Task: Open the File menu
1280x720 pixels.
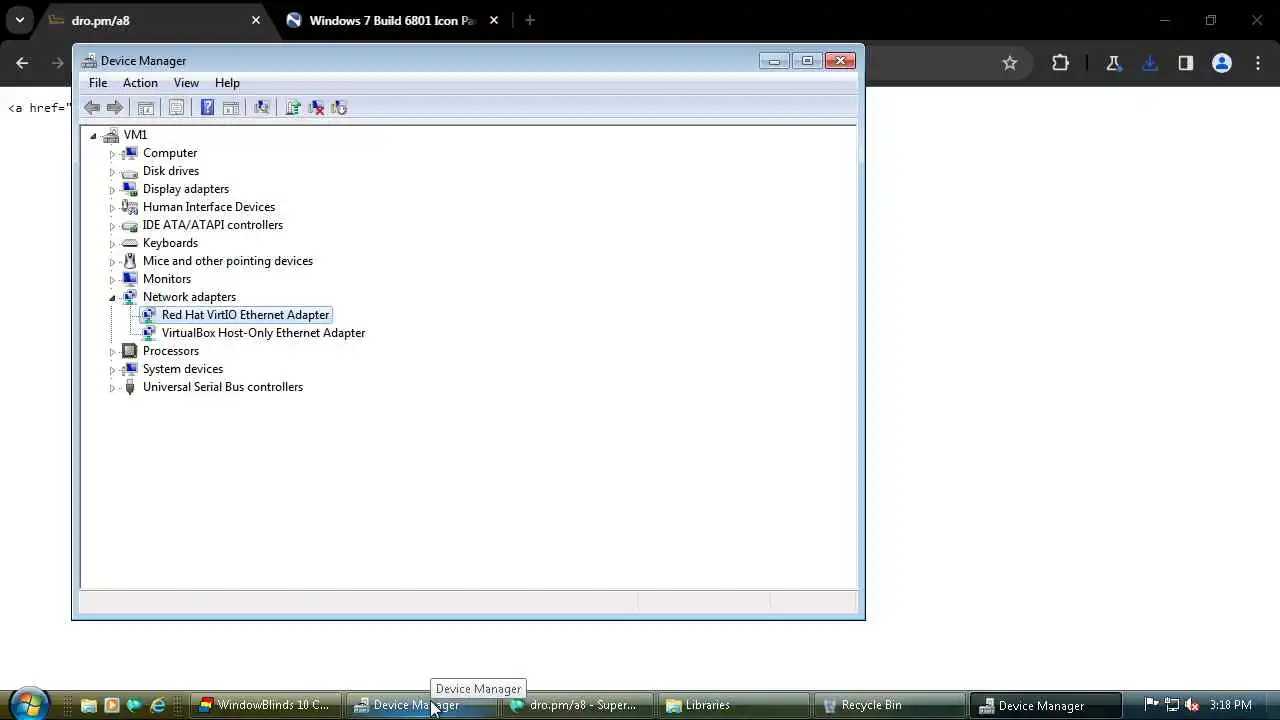Action: [x=98, y=83]
